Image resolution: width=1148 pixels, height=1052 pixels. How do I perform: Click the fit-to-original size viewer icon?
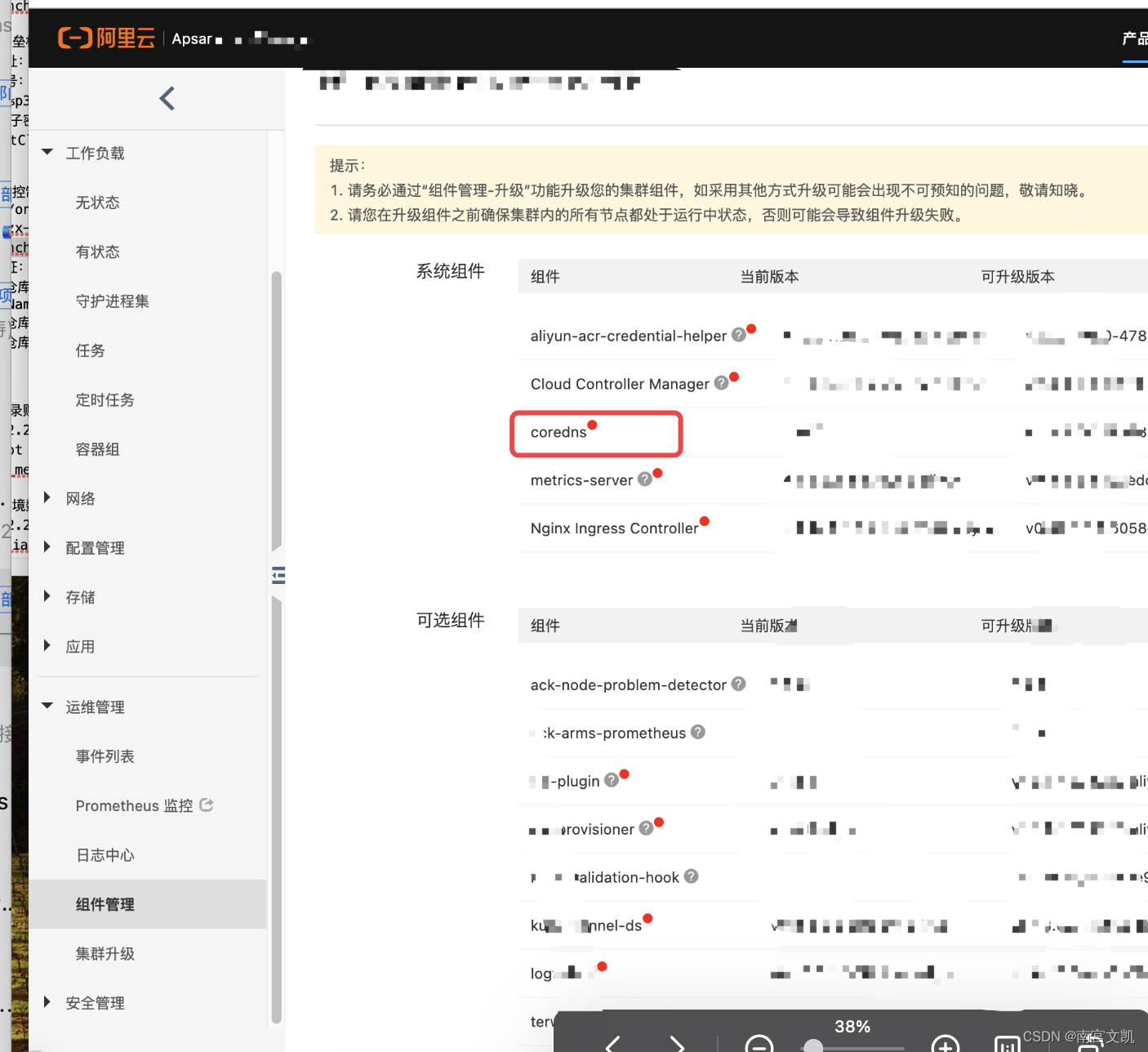1008,1045
